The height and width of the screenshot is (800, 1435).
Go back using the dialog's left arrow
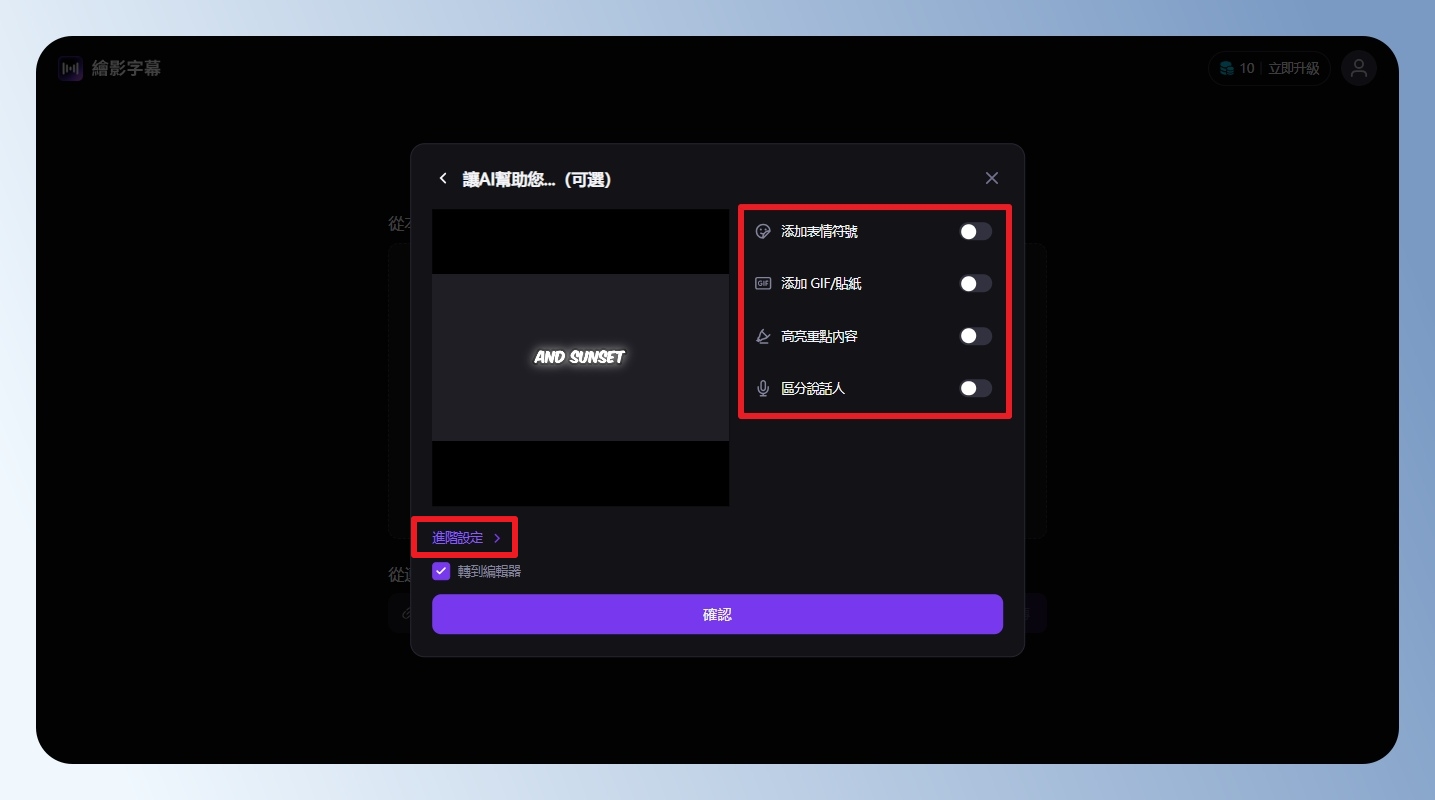[443, 179]
